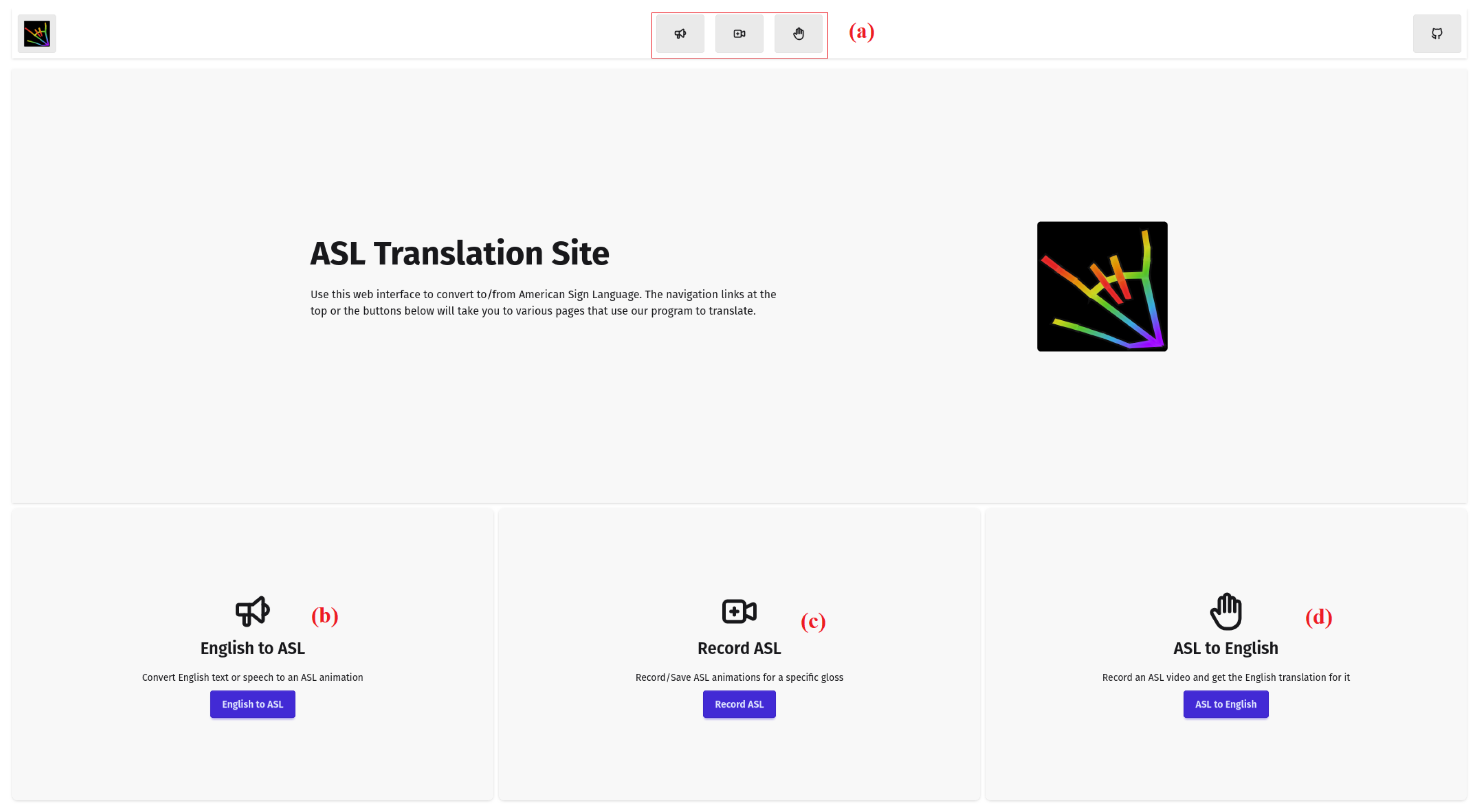Click the large megaphone icon above English to ASL
The width and height of the screenshot is (1476, 812).
252,611
